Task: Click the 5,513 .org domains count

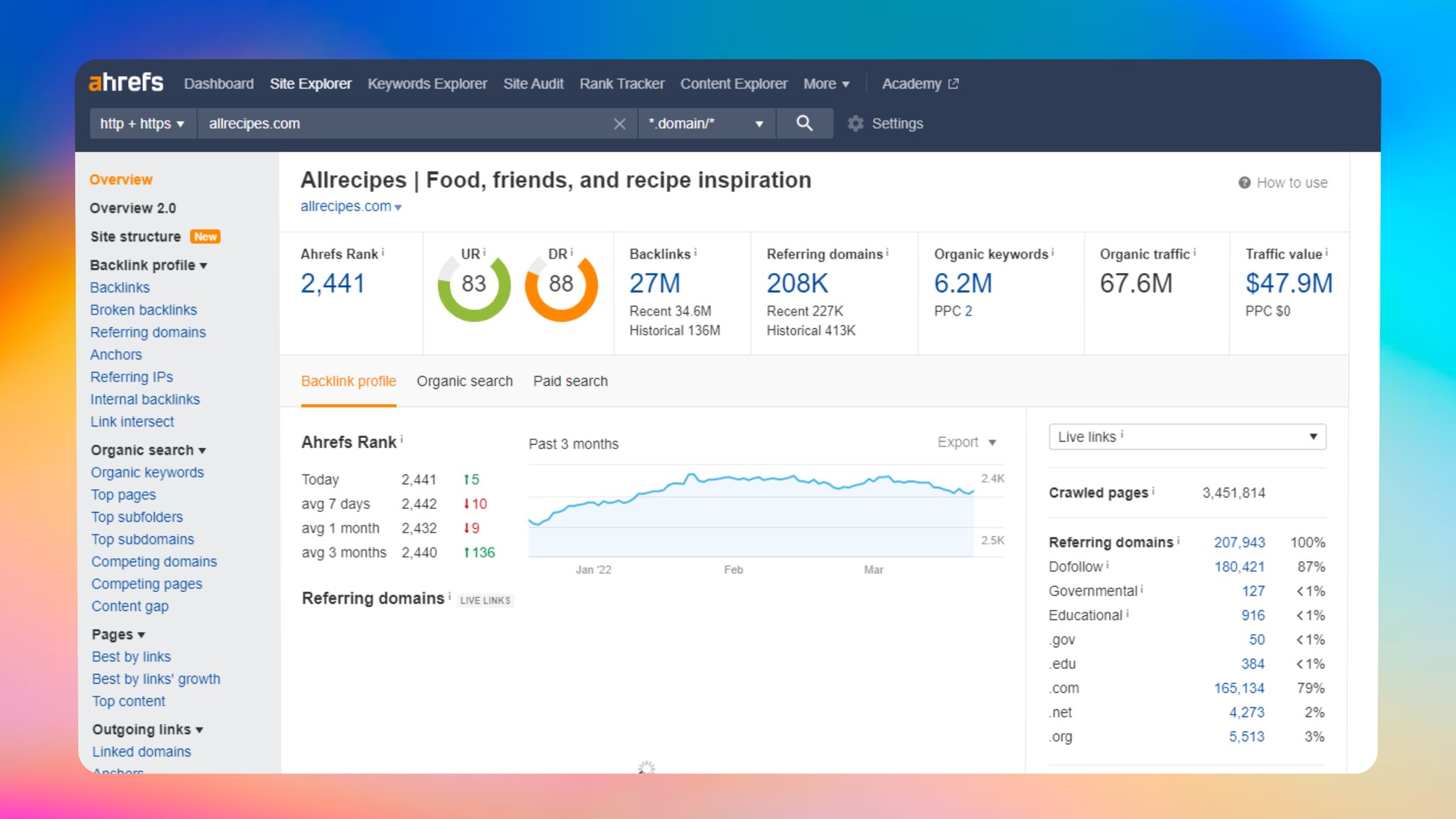Action: tap(1247, 737)
